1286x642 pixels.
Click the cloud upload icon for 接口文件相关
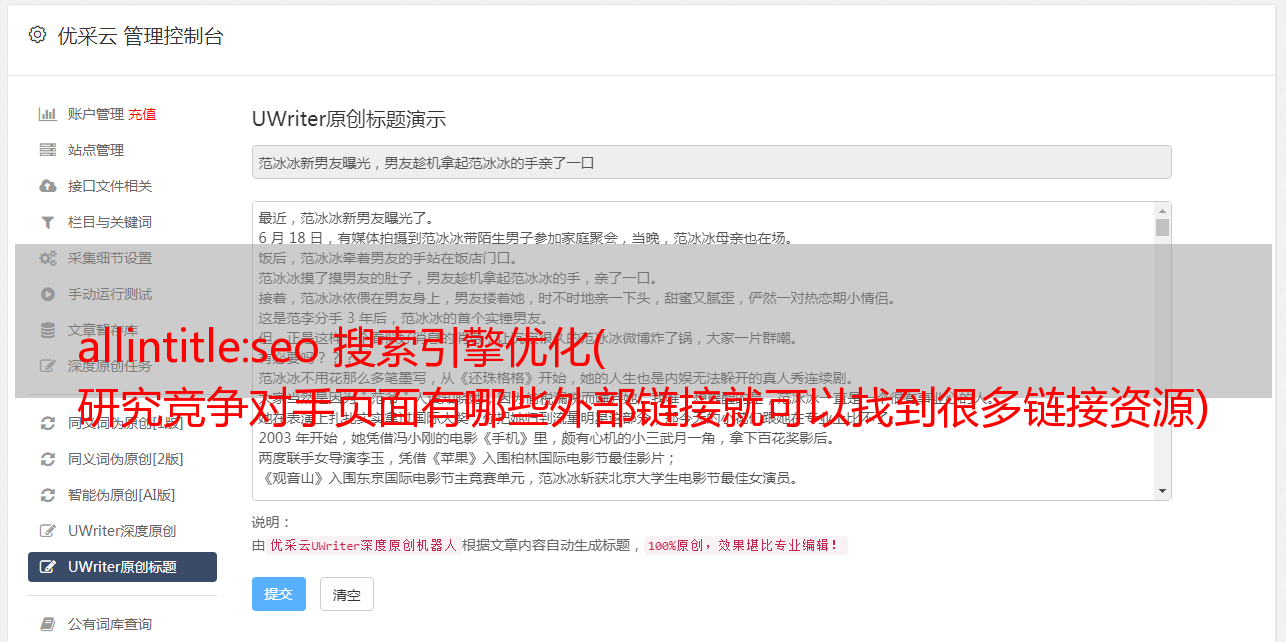tap(47, 186)
